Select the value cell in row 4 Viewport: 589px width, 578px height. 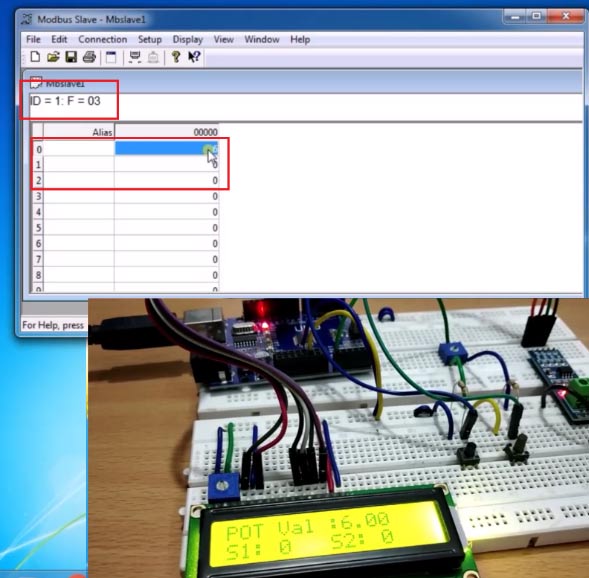tap(166, 212)
